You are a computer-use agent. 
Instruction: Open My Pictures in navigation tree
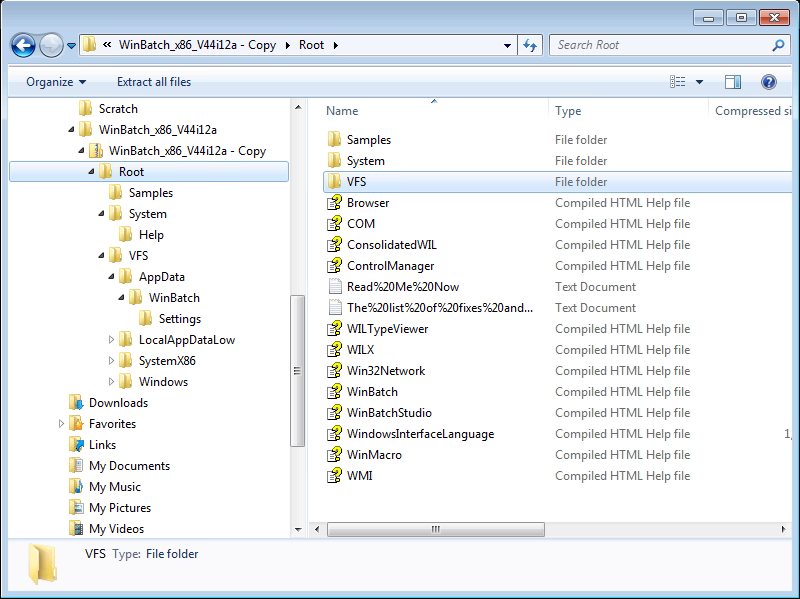click(x=110, y=508)
